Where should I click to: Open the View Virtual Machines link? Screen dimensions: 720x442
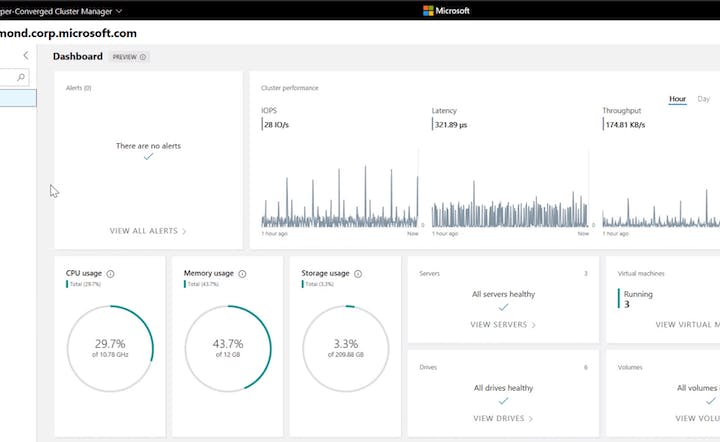(x=687, y=325)
